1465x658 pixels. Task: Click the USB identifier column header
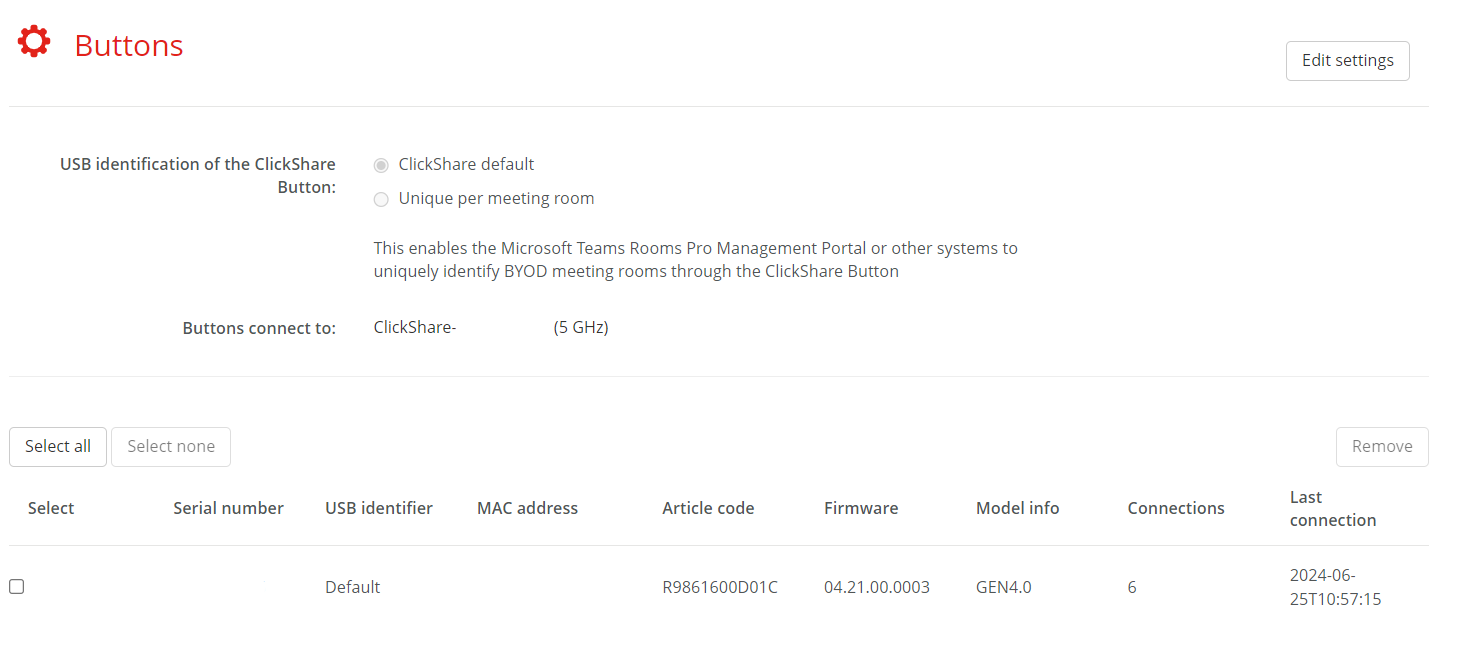coord(379,508)
